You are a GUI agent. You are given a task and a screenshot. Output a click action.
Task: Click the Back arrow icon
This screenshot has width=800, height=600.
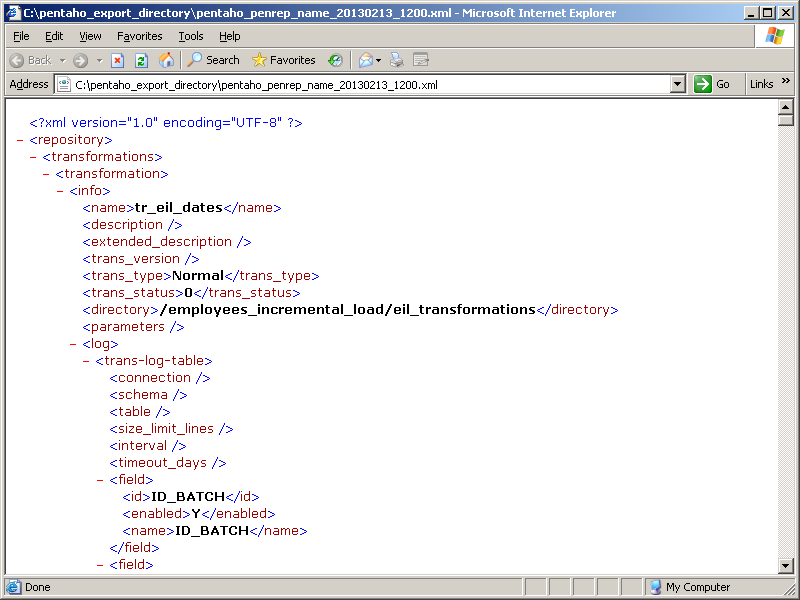coord(17,60)
